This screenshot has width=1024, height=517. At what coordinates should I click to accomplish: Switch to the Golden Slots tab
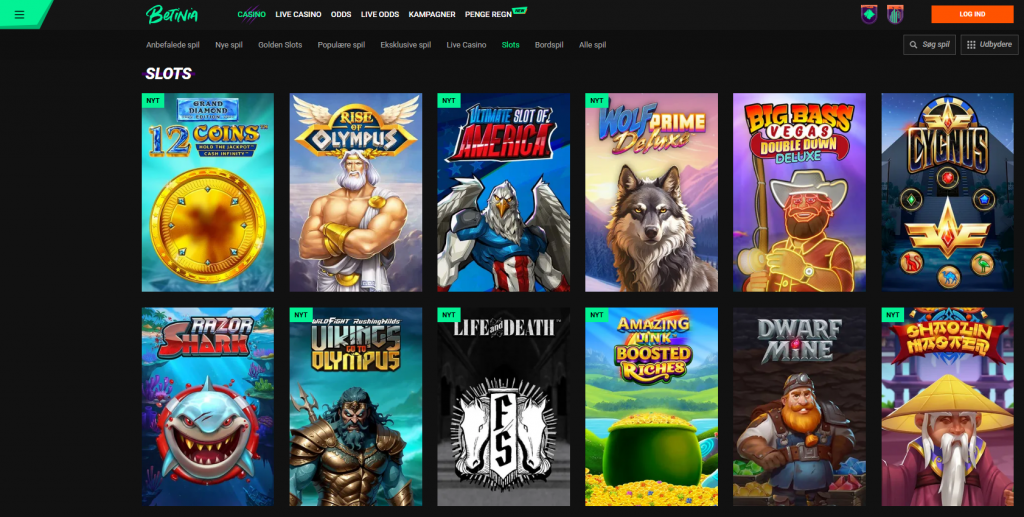[x=280, y=45]
